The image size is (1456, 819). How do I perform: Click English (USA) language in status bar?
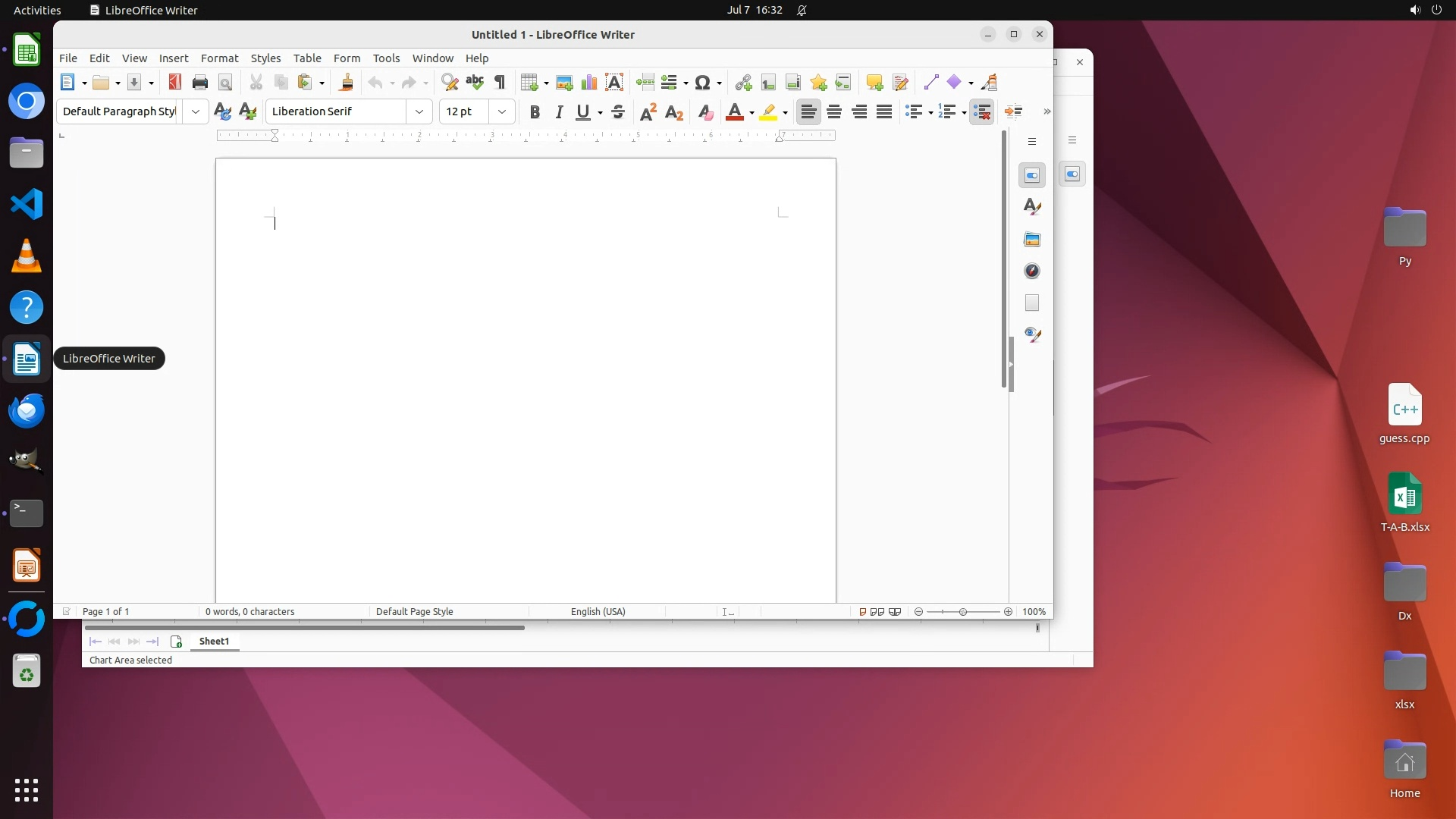pos(598,612)
